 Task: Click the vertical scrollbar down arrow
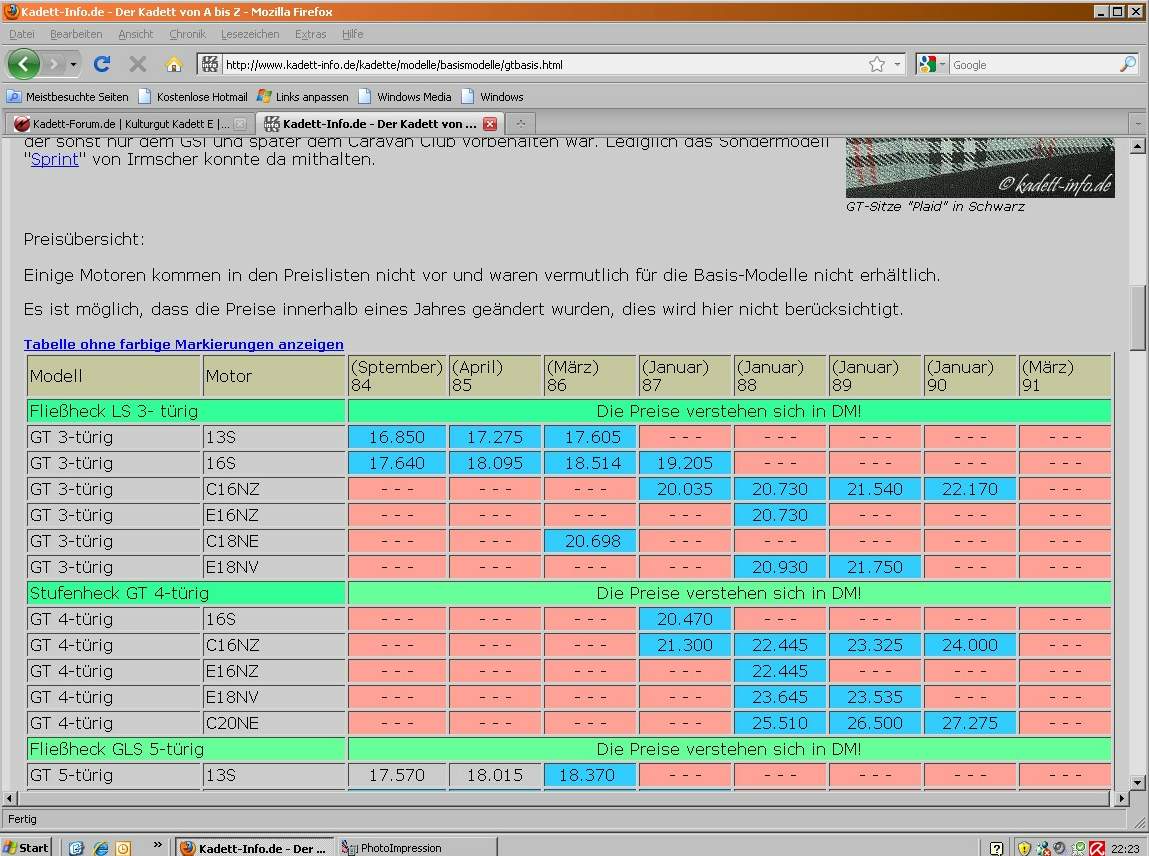coord(1137,782)
